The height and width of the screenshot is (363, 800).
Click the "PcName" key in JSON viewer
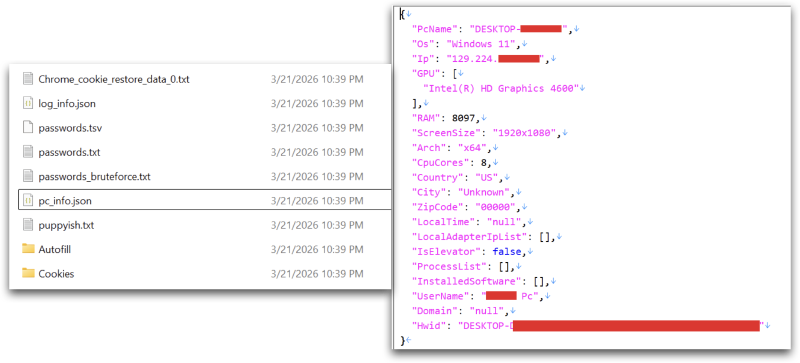pyautogui.click(x=436, y=29)
